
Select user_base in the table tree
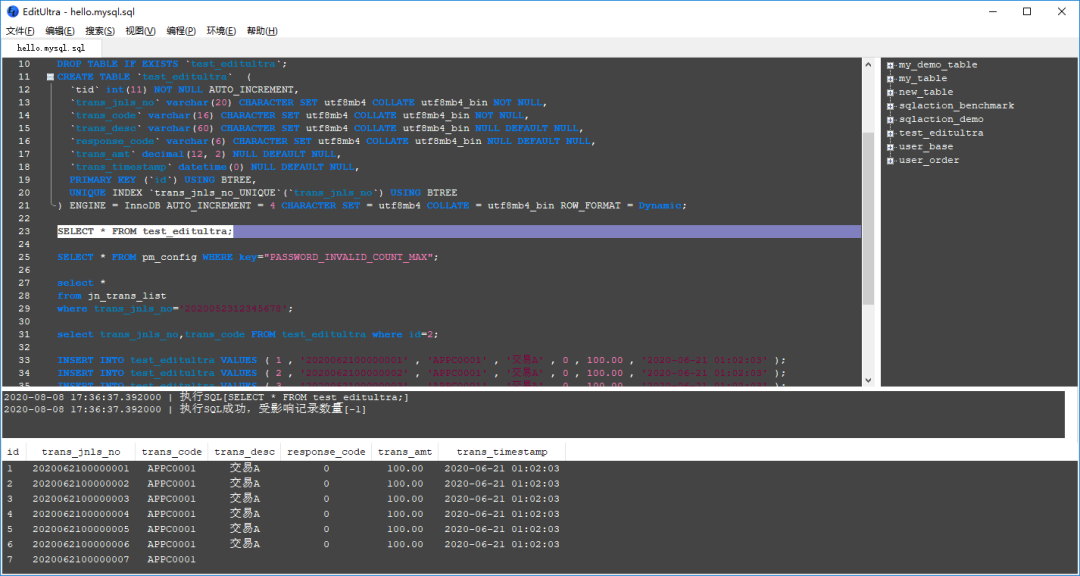[x=926, y=146]
